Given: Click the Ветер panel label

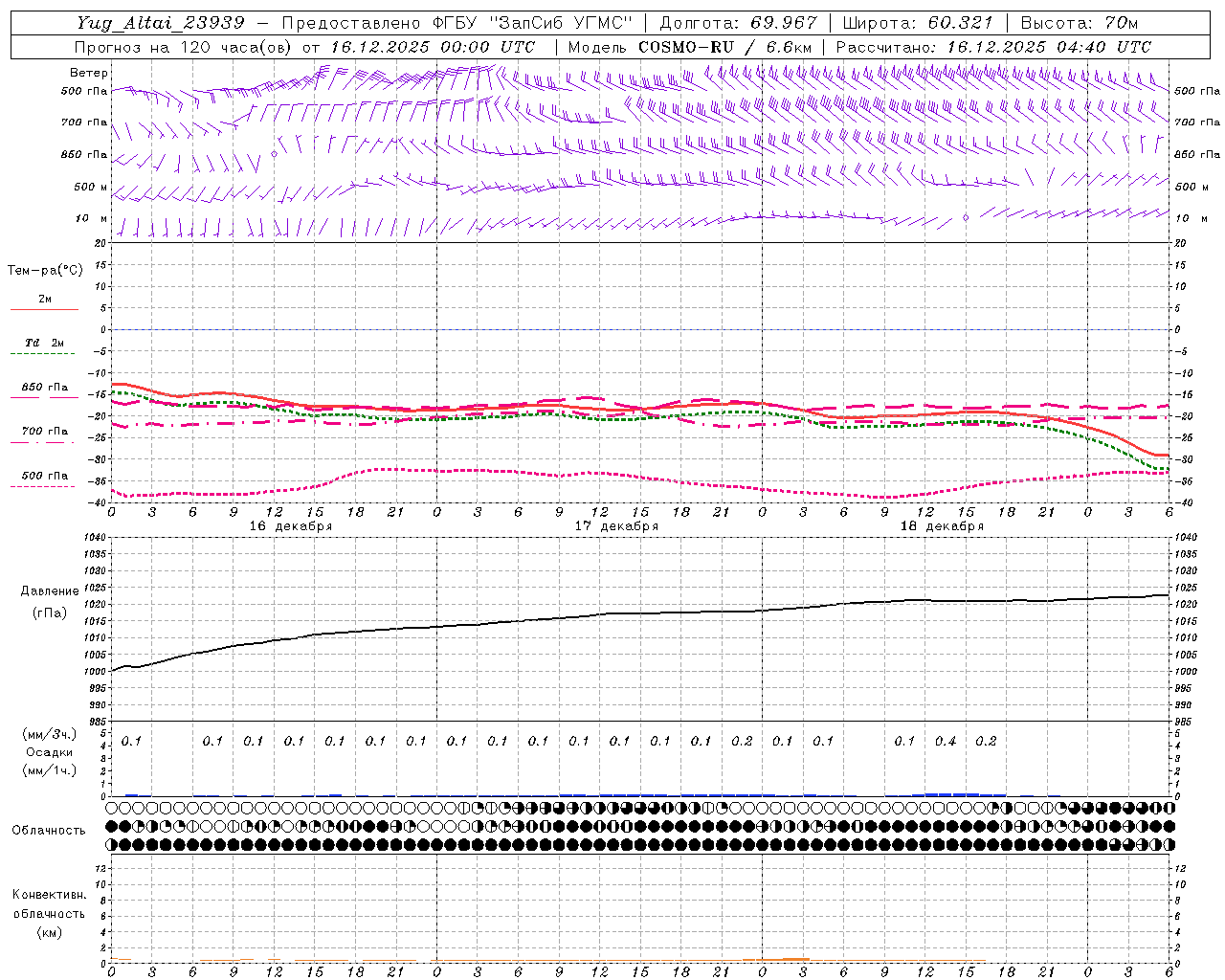Looking at the screenshot, I should pos(88,73).
